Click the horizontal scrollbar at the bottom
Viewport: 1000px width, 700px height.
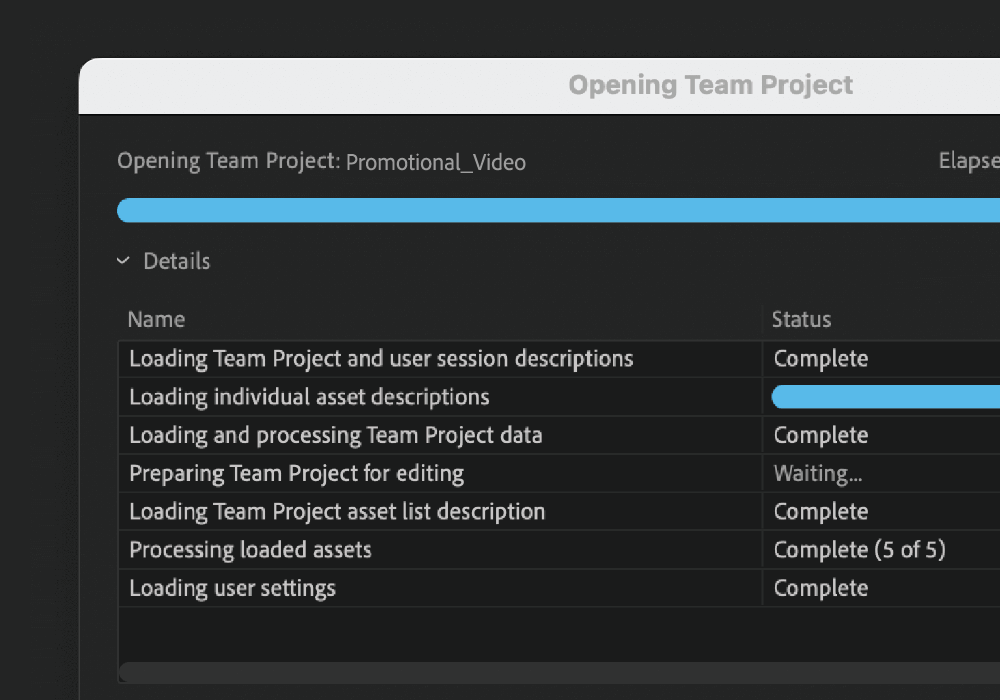pos(558,673)
